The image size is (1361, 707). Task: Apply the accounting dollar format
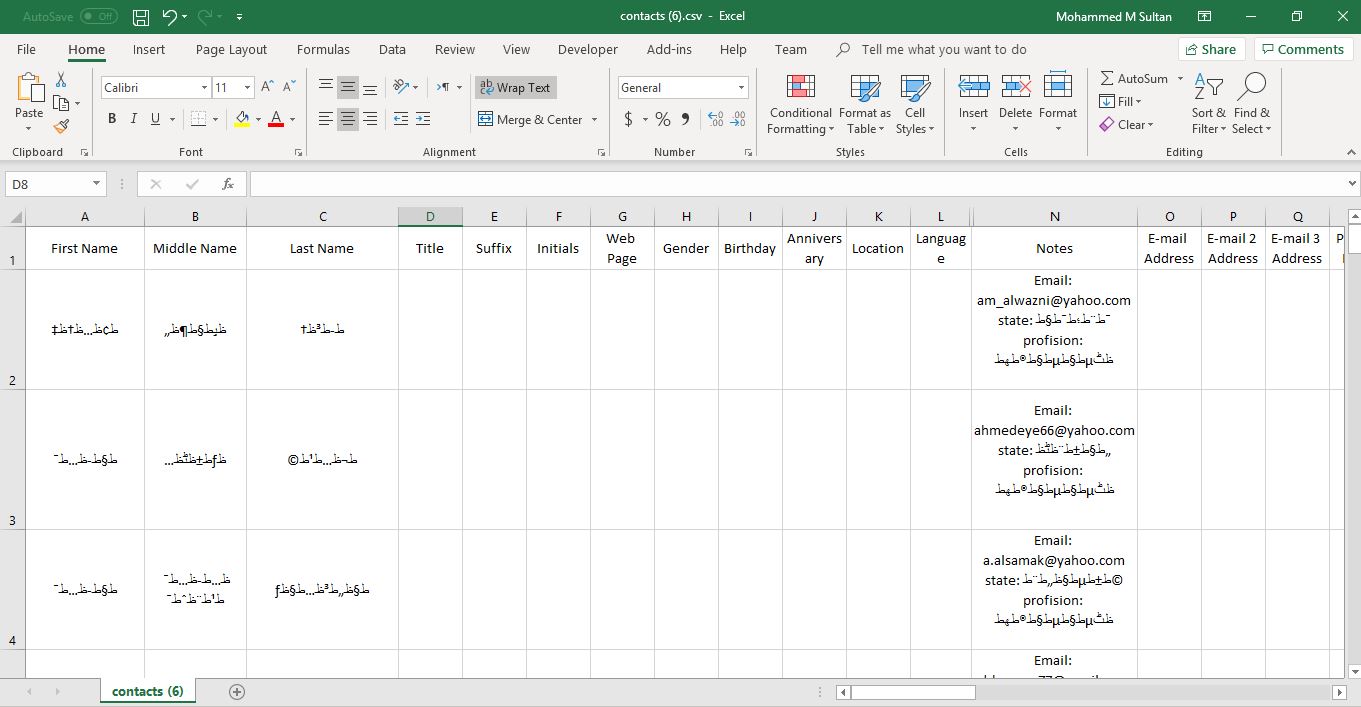(628, 119)
